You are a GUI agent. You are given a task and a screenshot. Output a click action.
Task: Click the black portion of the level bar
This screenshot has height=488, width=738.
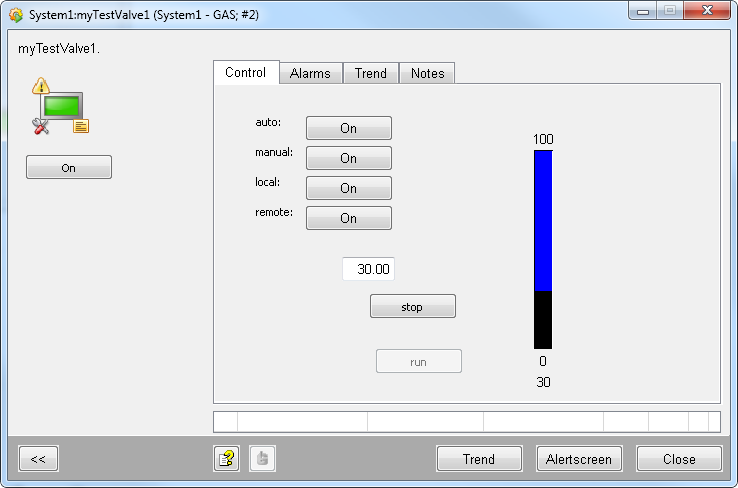point(543,320)
